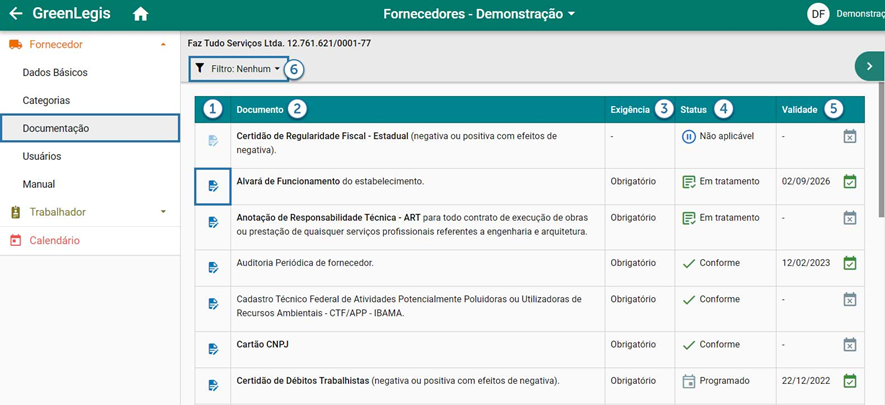Click calendar icon in the ART row
Screen dimensions: 885x405
849,217
